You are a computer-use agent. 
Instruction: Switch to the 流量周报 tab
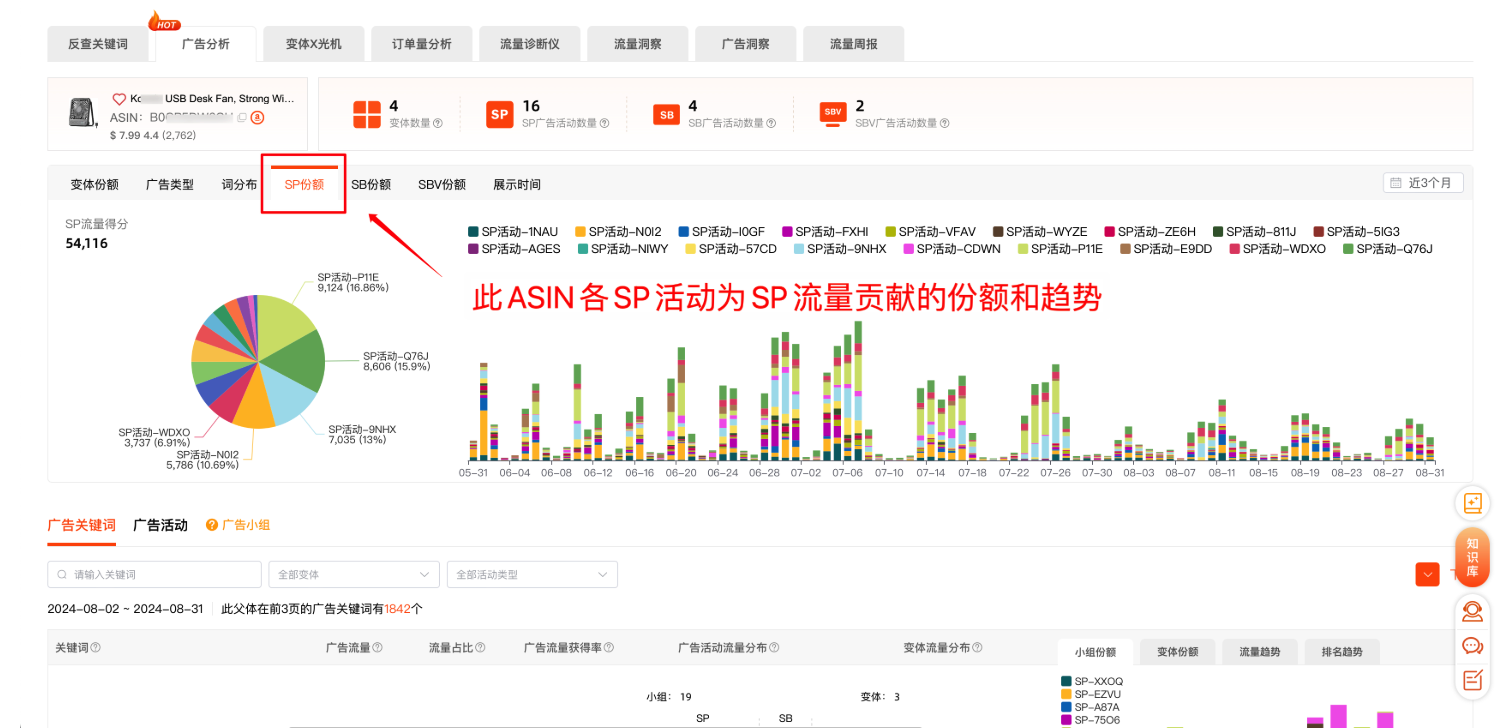tap(854, 44)
